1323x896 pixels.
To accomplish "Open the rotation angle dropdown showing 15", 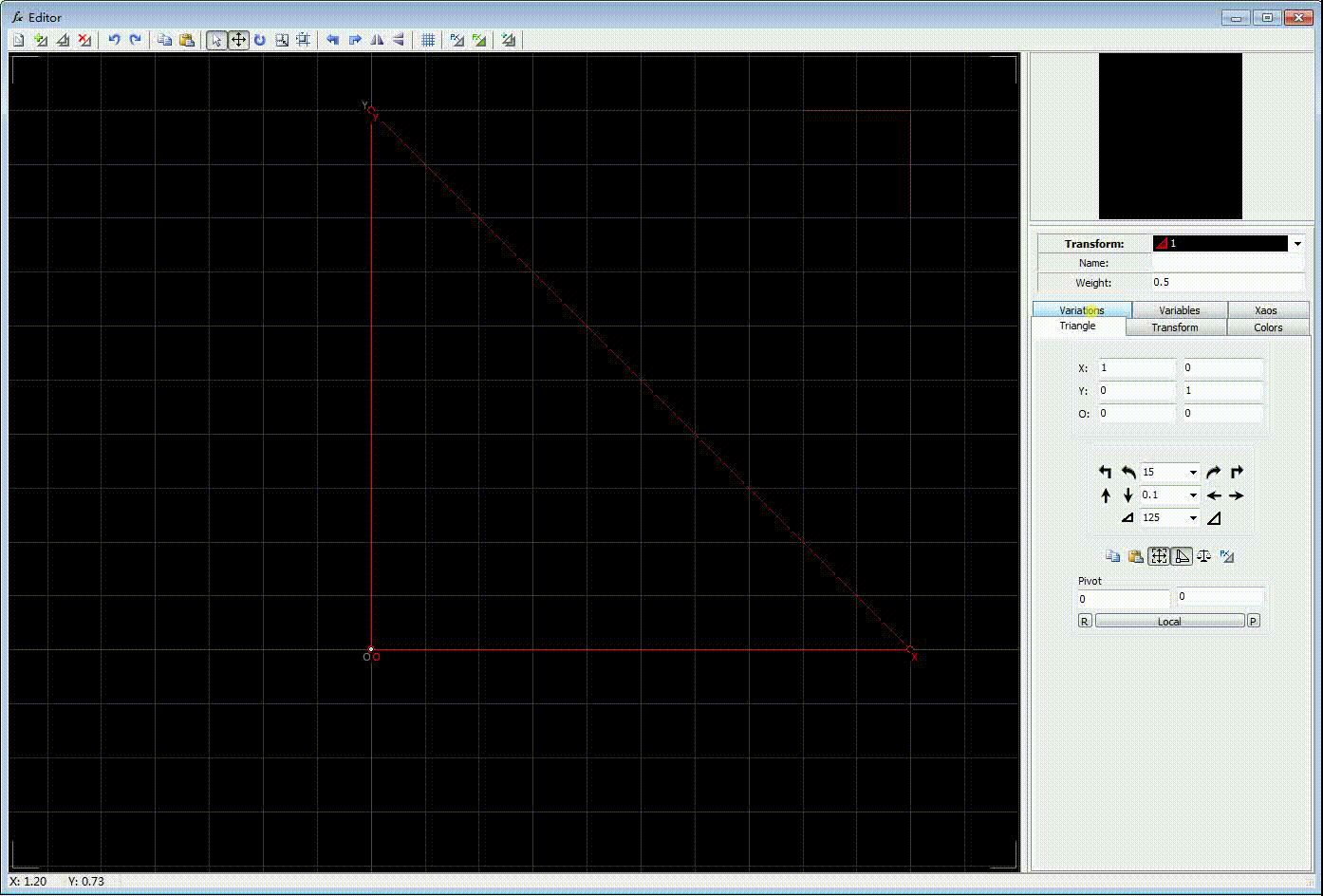I will coord(1193,472).
